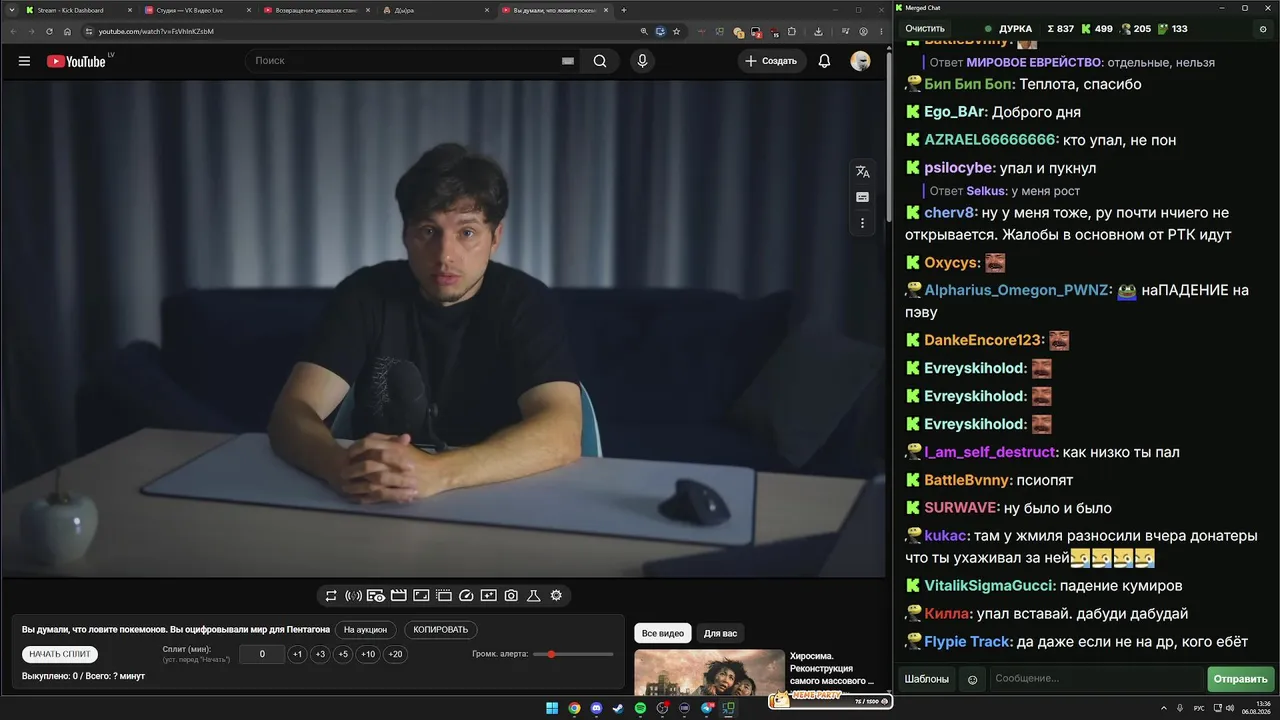Click Очистить in Merged Chat
This screenshot has height=720, width=1280.
pos(925,29)
